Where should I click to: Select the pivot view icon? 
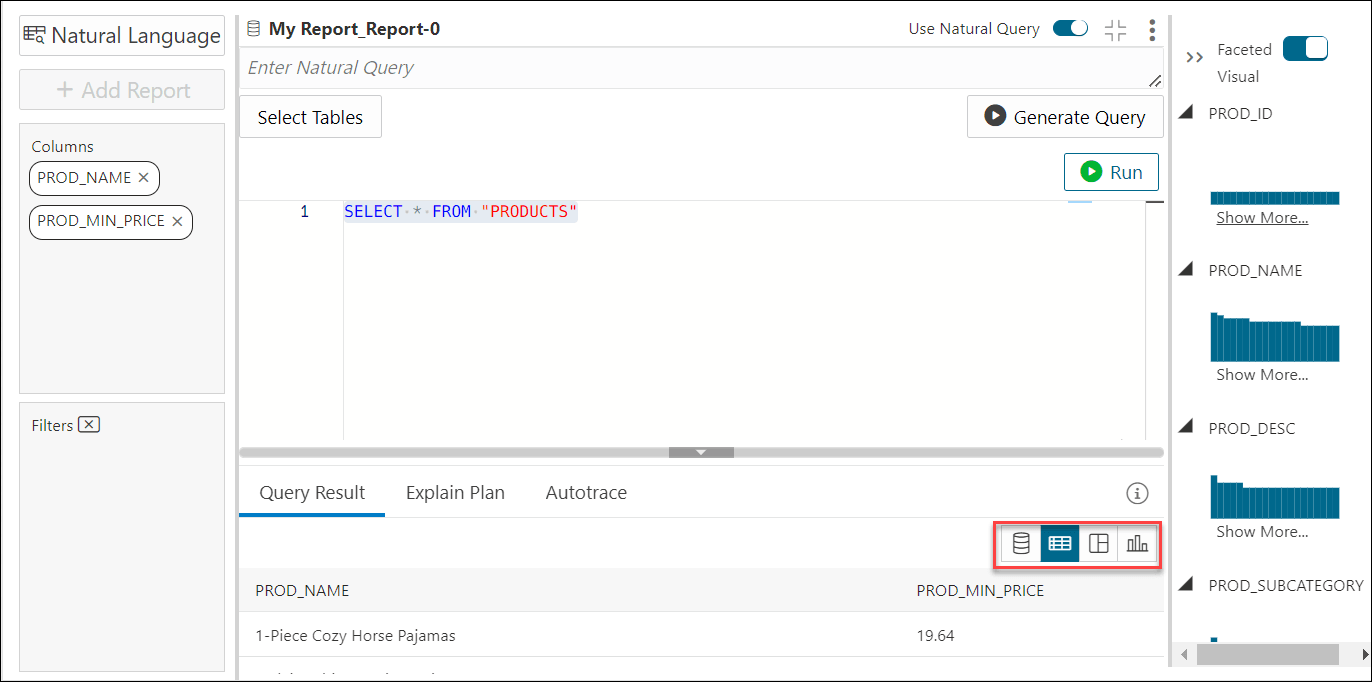[x=1098, y=544]
